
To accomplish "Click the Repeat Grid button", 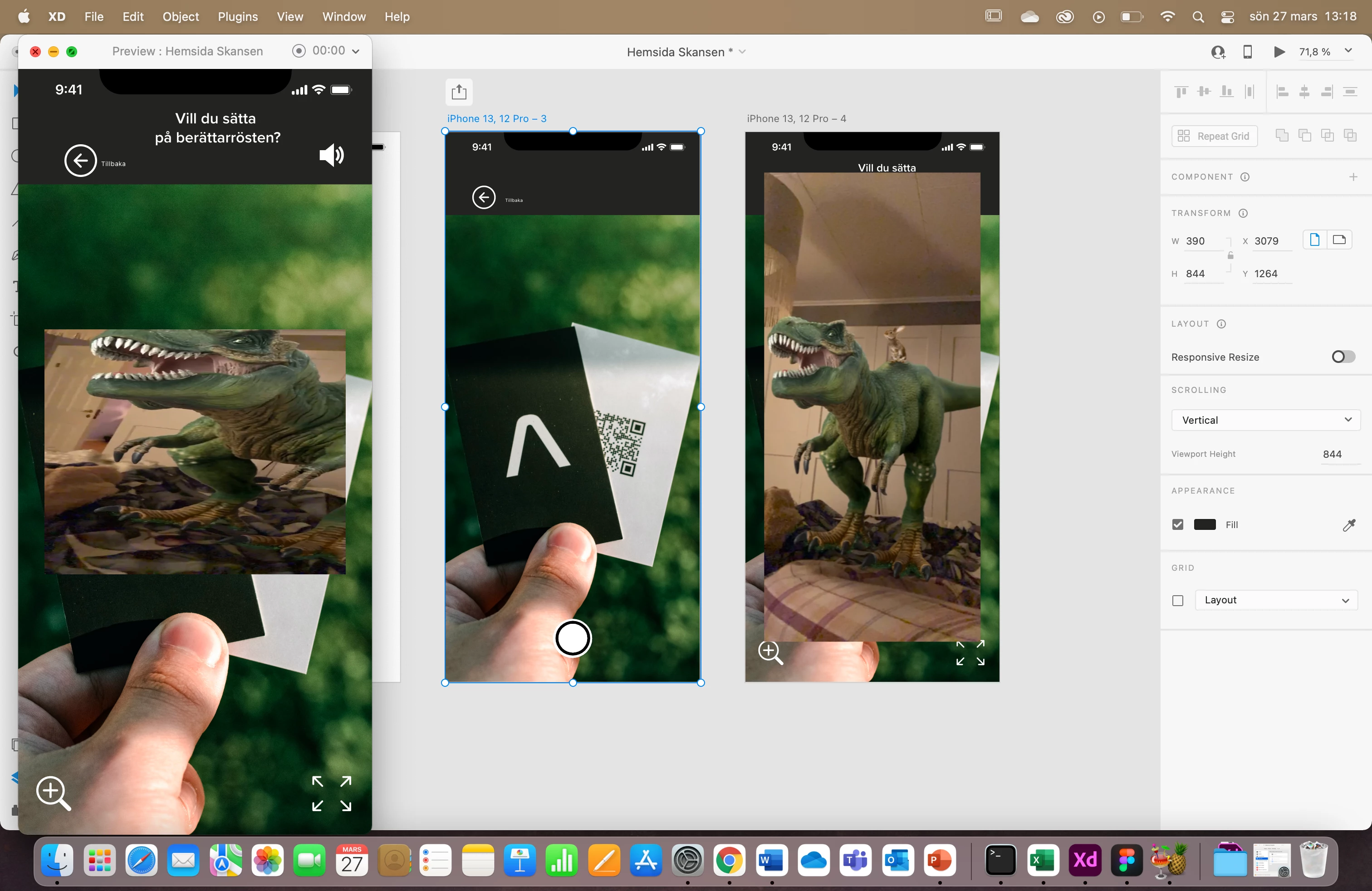I will pos(1214,136).
